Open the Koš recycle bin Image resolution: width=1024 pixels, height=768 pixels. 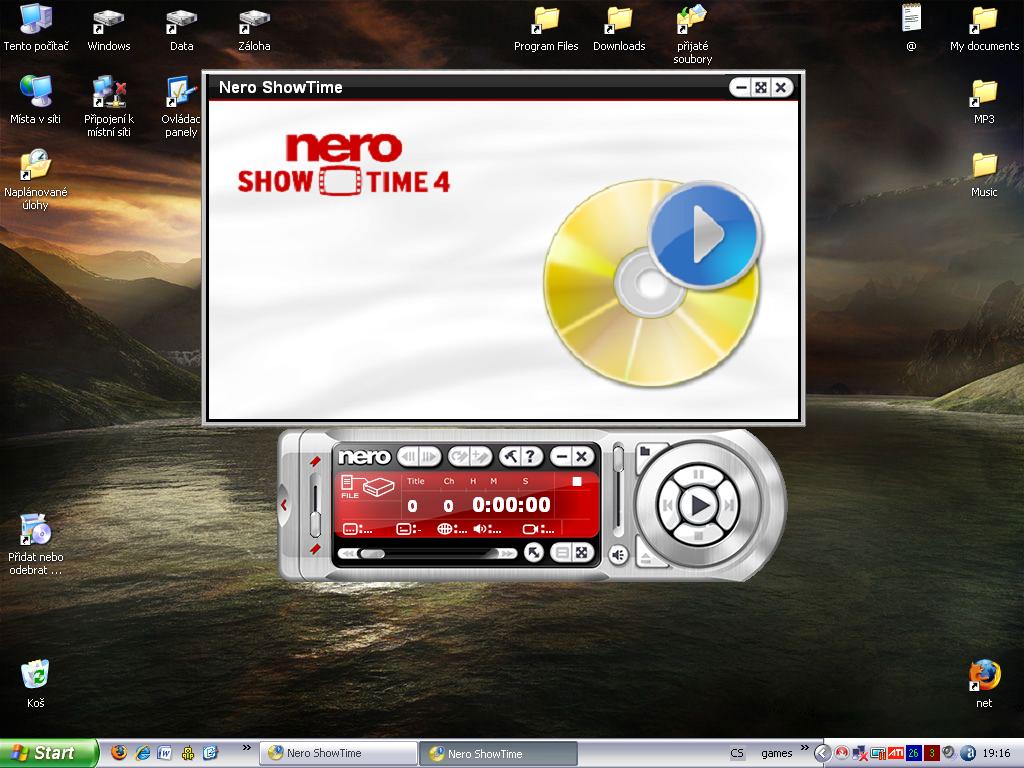(35, 683)
